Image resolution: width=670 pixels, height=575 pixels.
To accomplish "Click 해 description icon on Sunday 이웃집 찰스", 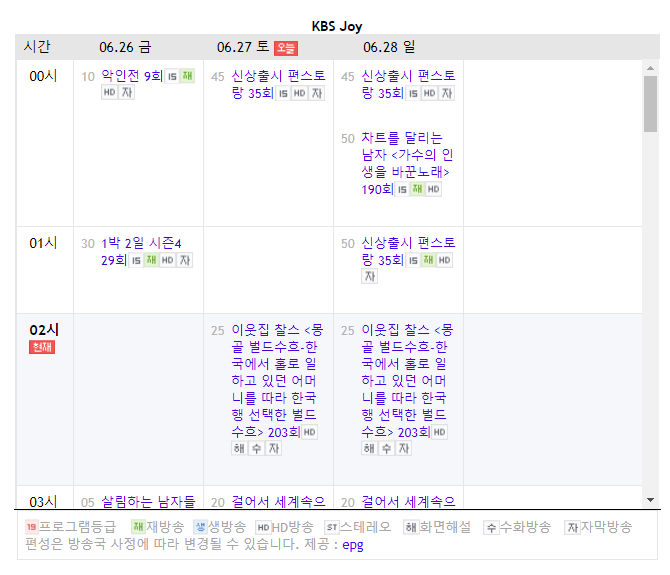I will [369, 448].
